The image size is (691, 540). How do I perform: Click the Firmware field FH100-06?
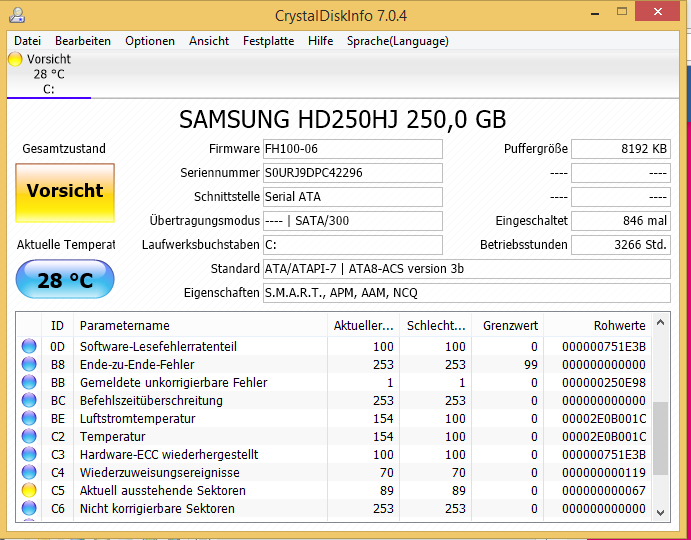(x=353, y=149)
